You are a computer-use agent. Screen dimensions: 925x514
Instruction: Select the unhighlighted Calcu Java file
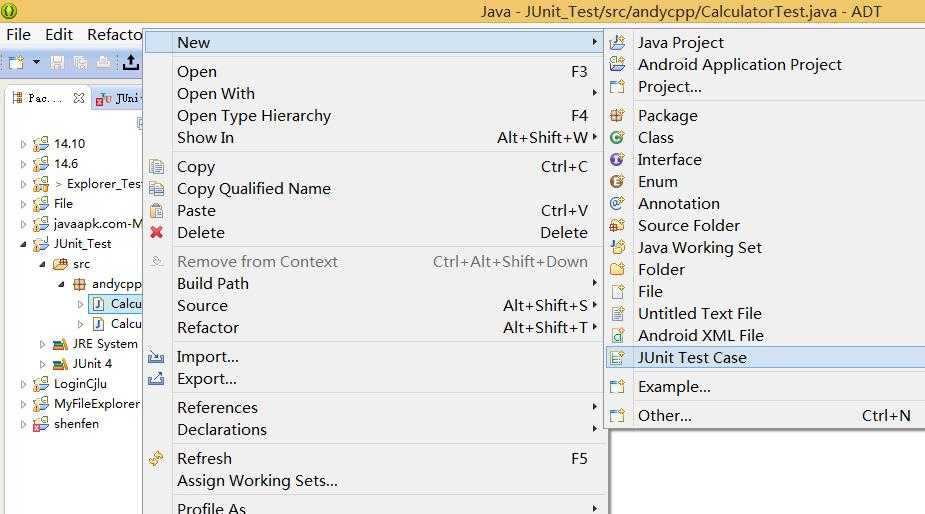117,324
